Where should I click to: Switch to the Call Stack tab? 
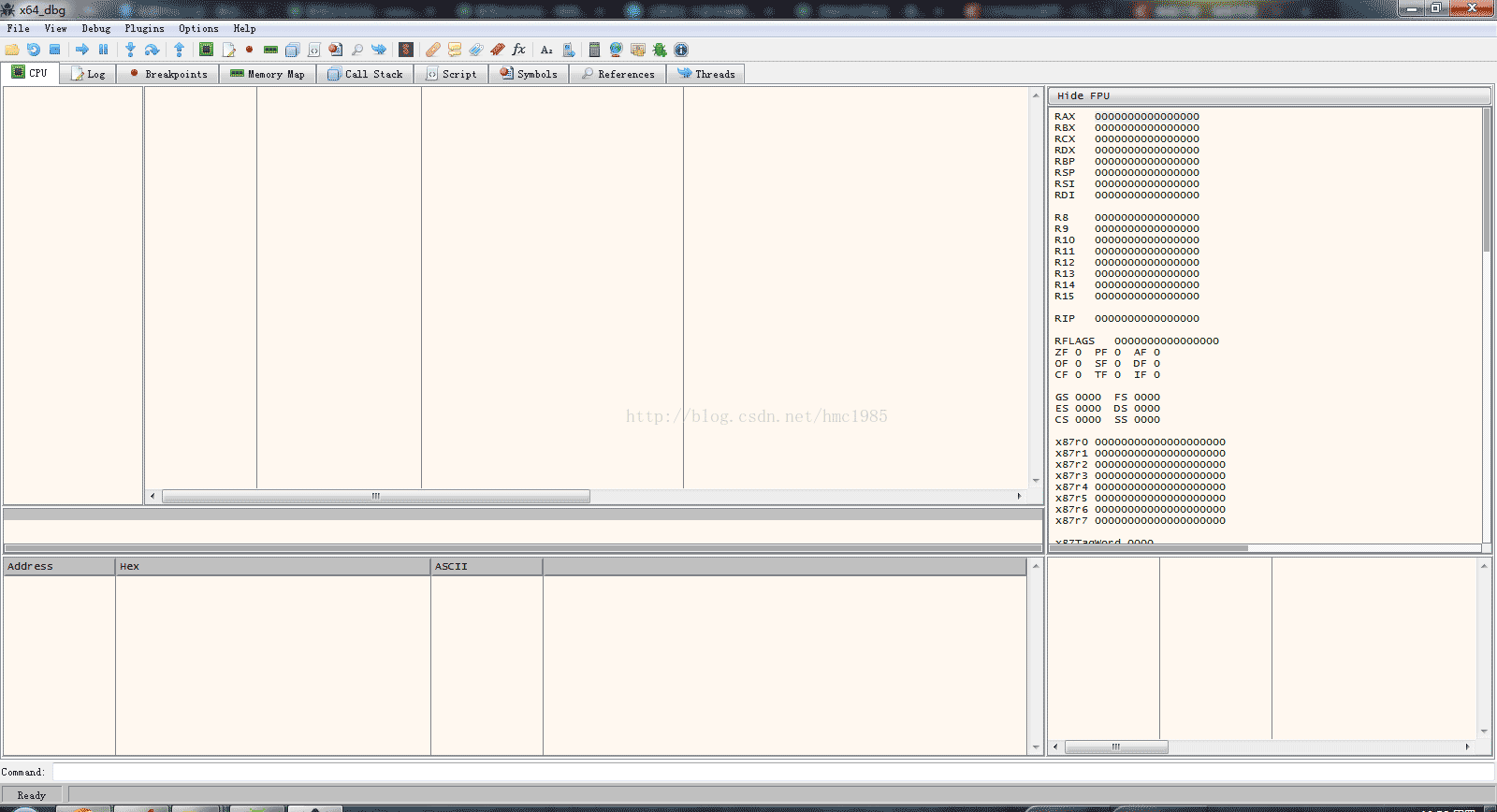pos(366,74)
